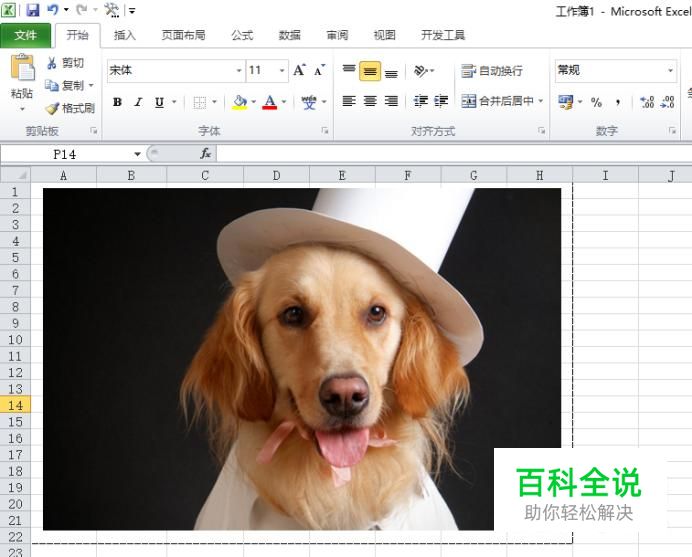The image size is (692, 557).
Task: Click the formula bar input
Action: click(455, 154)
